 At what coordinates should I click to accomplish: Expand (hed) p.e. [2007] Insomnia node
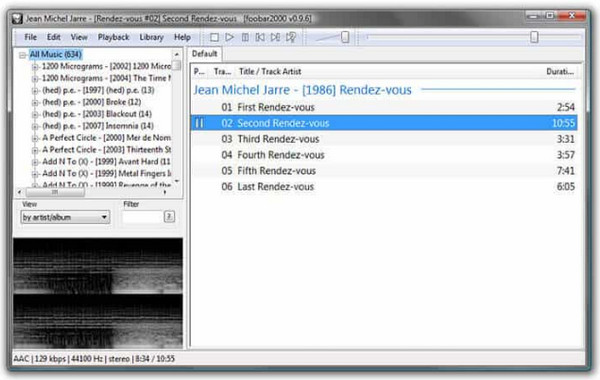(35, 126)
